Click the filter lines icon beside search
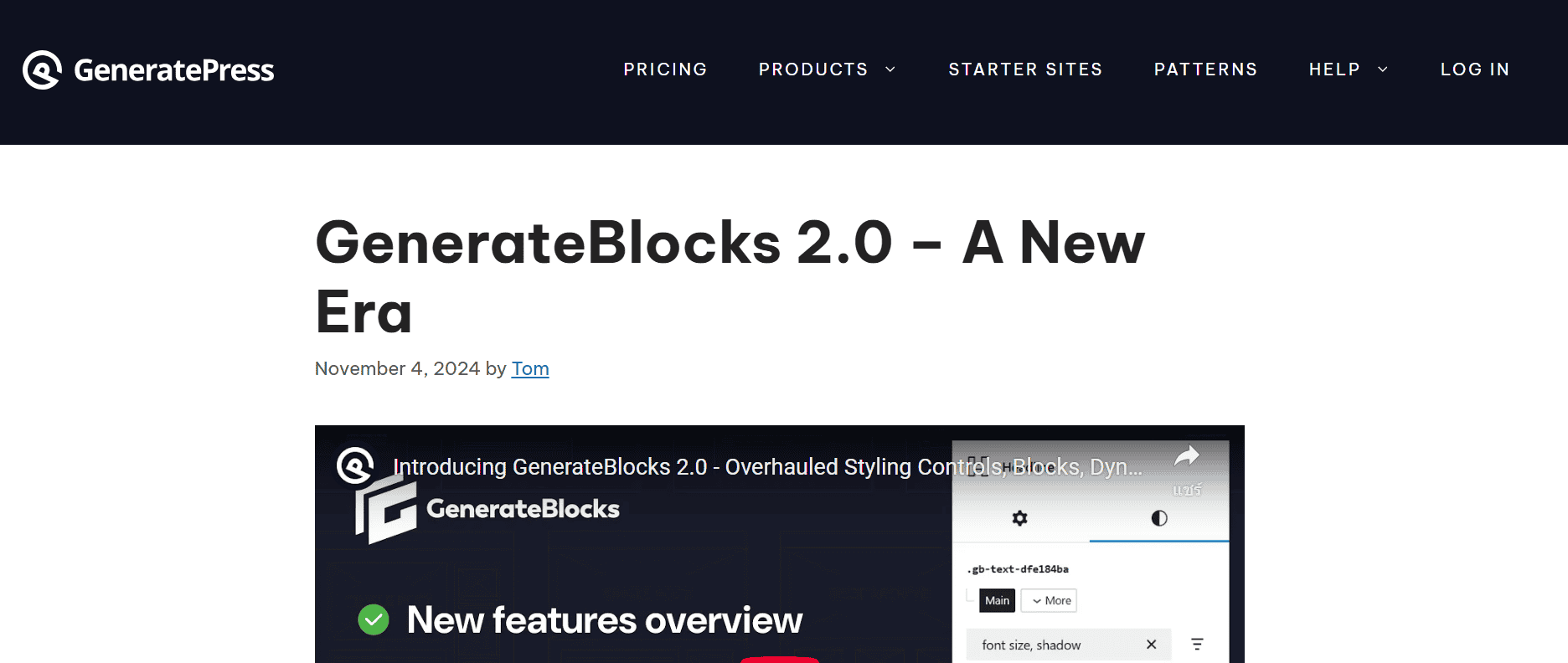The image size is (1568, 663). (1197, 644)
